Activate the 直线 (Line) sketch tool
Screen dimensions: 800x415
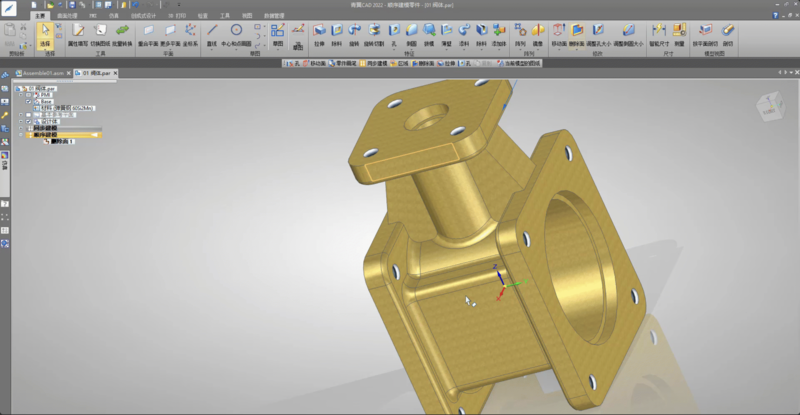tap(211, 34)
